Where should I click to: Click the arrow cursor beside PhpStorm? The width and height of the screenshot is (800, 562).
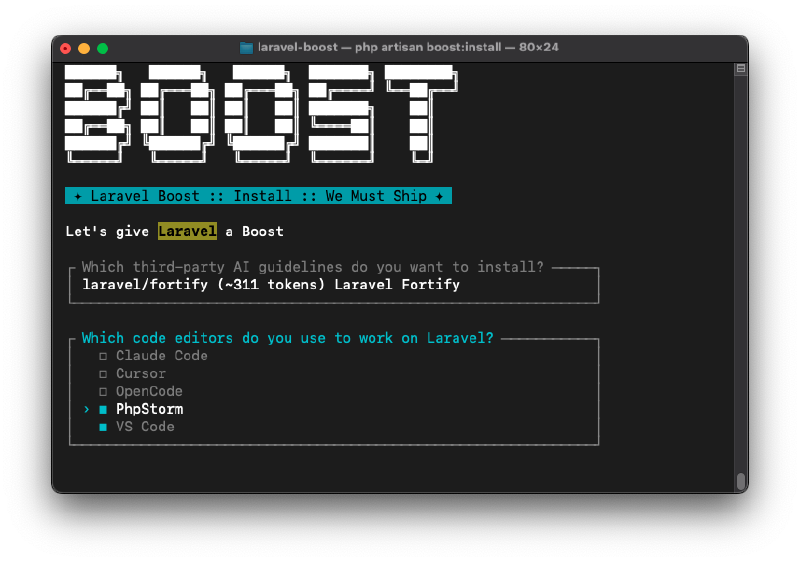click(87, 409)
